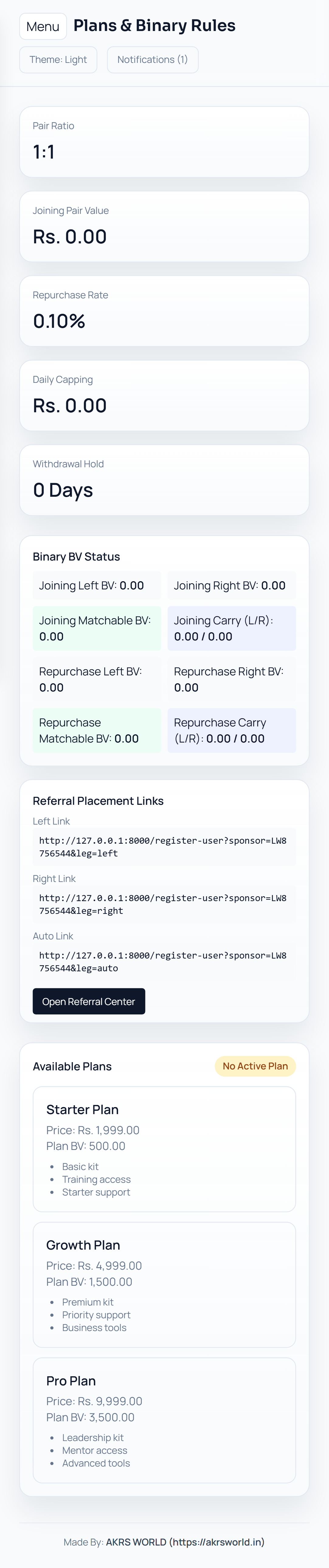Select the Left Link referral URL
Image resolution: width=329 pixels, height=1568 pixels.
[x=163, y=847]
